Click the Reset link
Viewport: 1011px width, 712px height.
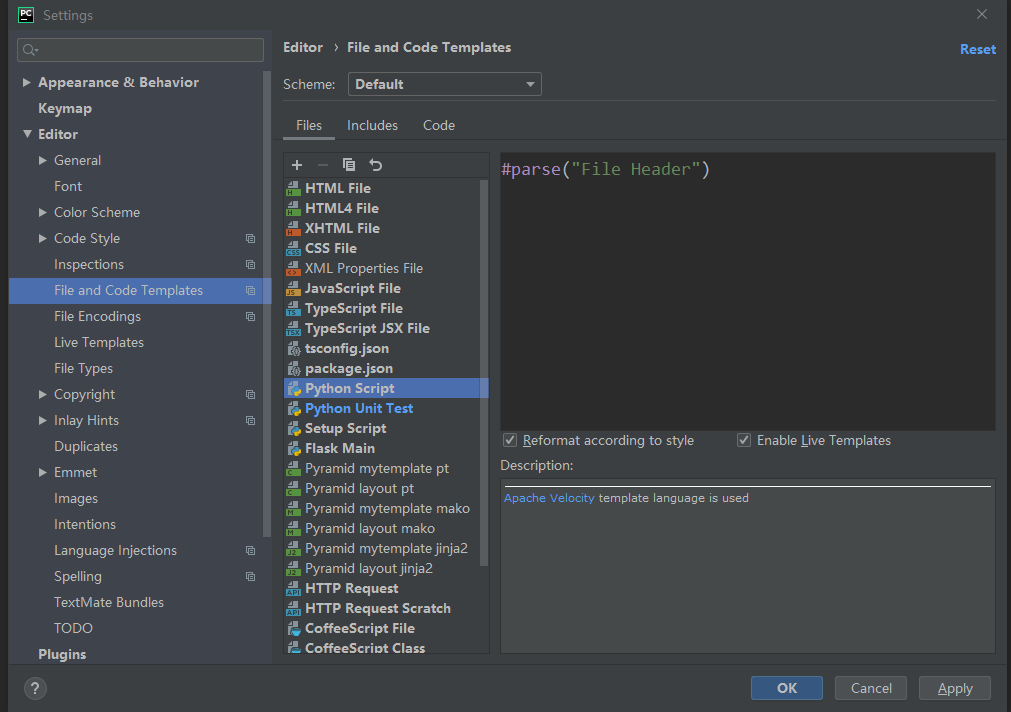click(x=977, y=49)
